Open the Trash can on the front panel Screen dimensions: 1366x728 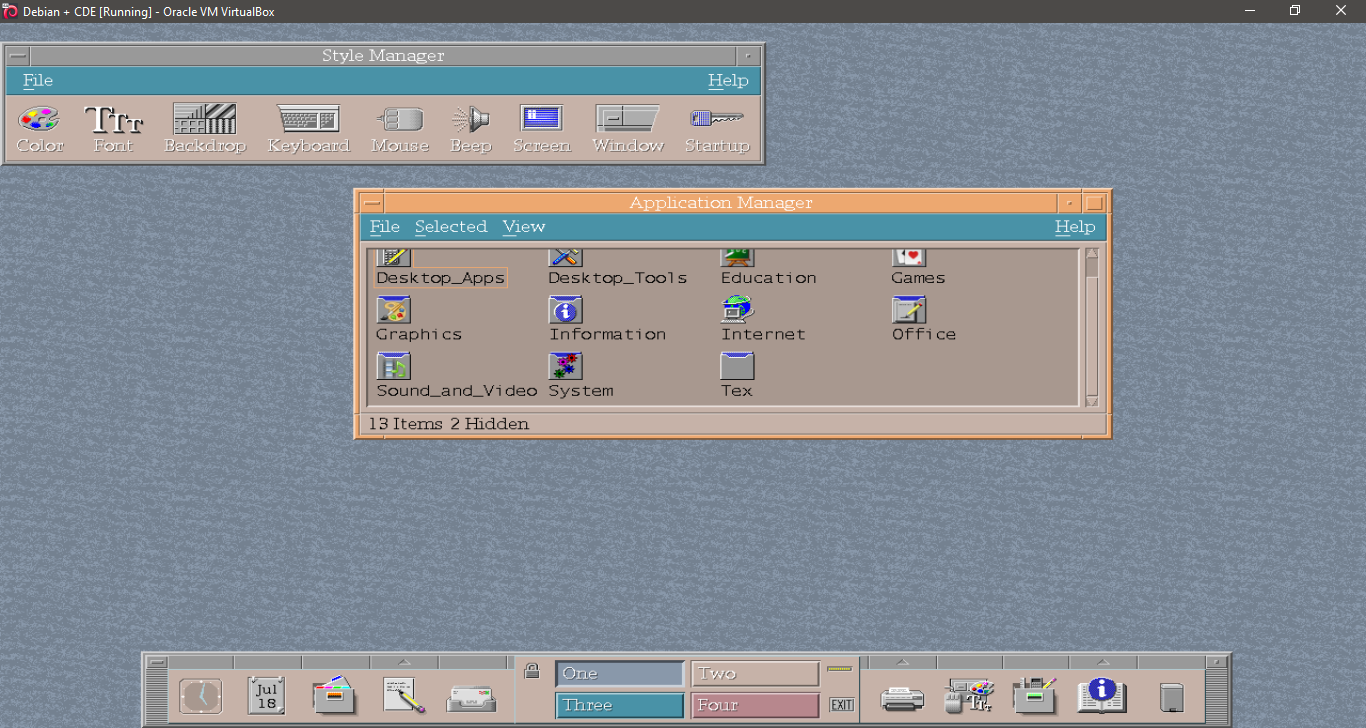click(1172, 695)
